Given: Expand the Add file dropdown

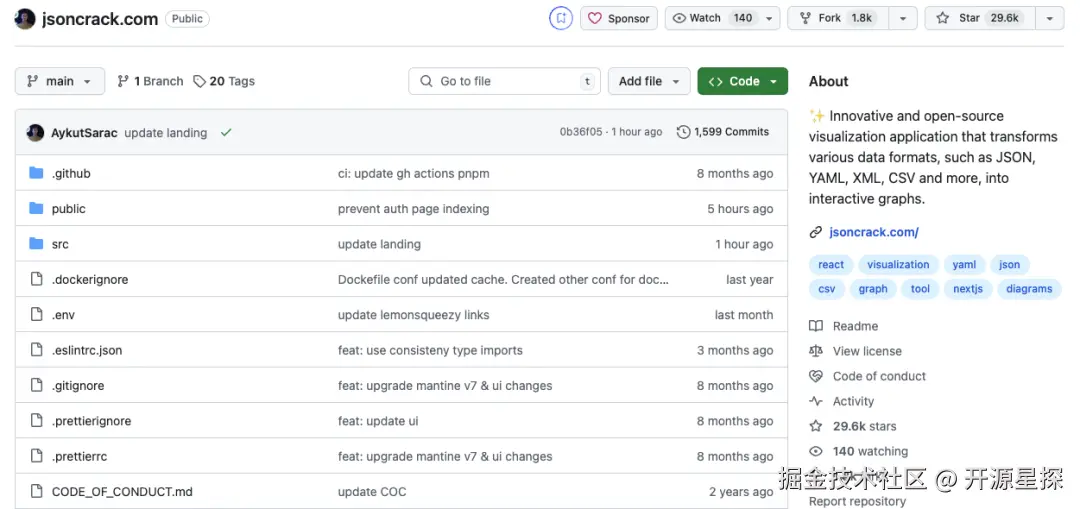Looking at the screenshot, I should 649,81.
